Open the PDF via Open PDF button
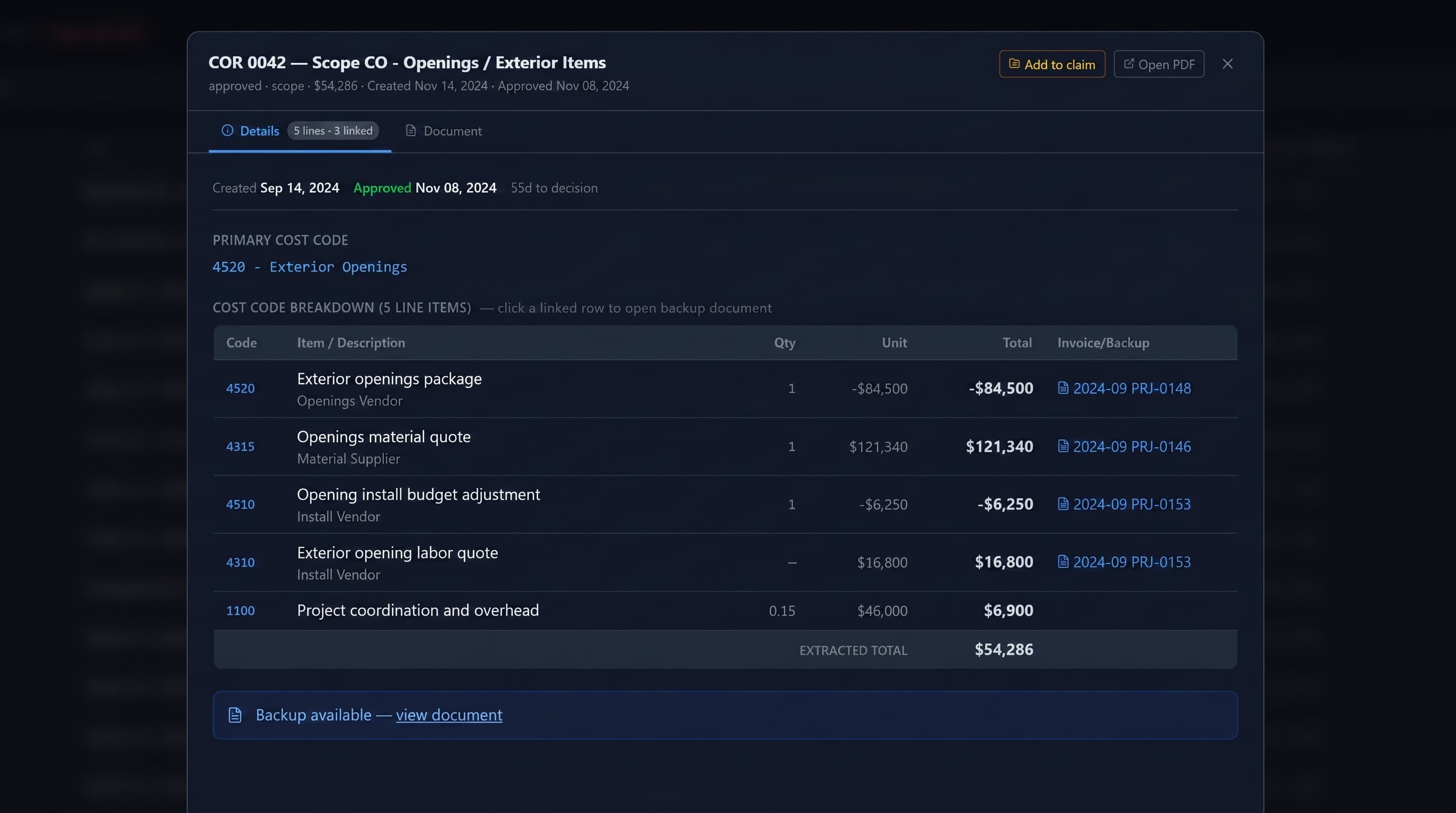Image resolution: width=1456 pixels, height=813 pixels. coord(1159,64)
